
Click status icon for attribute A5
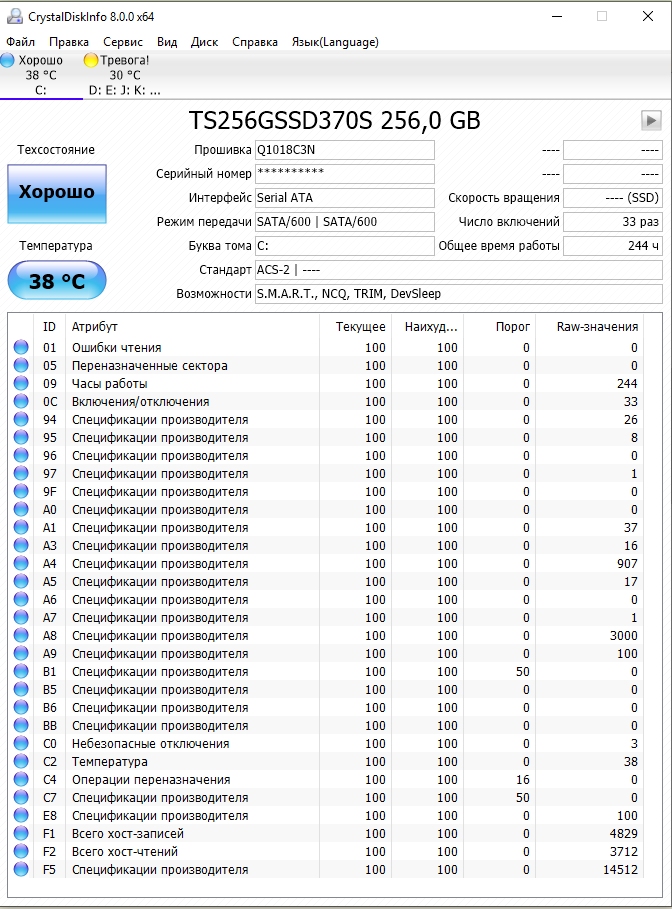click(x=21, y=581)
